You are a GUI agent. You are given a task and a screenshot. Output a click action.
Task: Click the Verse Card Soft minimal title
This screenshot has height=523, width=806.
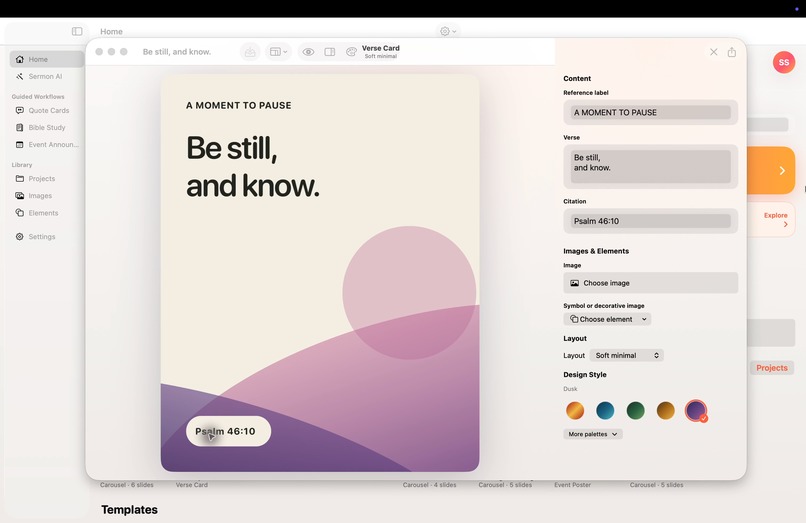pos(381,51)
